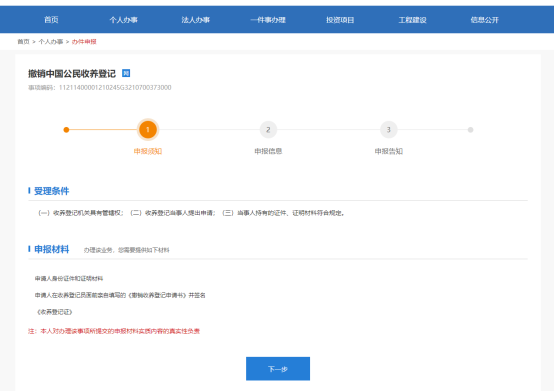Screen dimensions: 554x391
Task: Click the 申报须知 step label
Action: 148,151
